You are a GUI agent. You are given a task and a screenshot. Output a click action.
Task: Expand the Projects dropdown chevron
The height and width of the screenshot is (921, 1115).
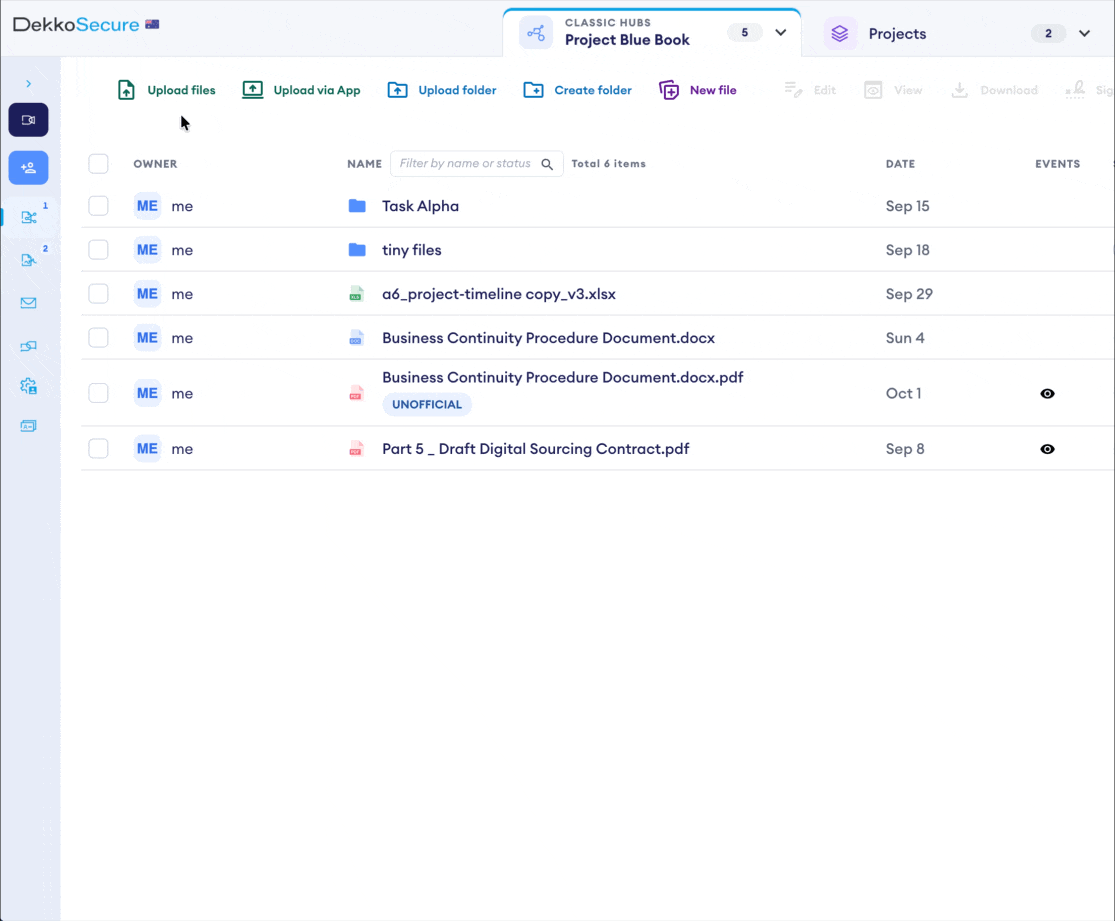click(x=1084, y=33)
